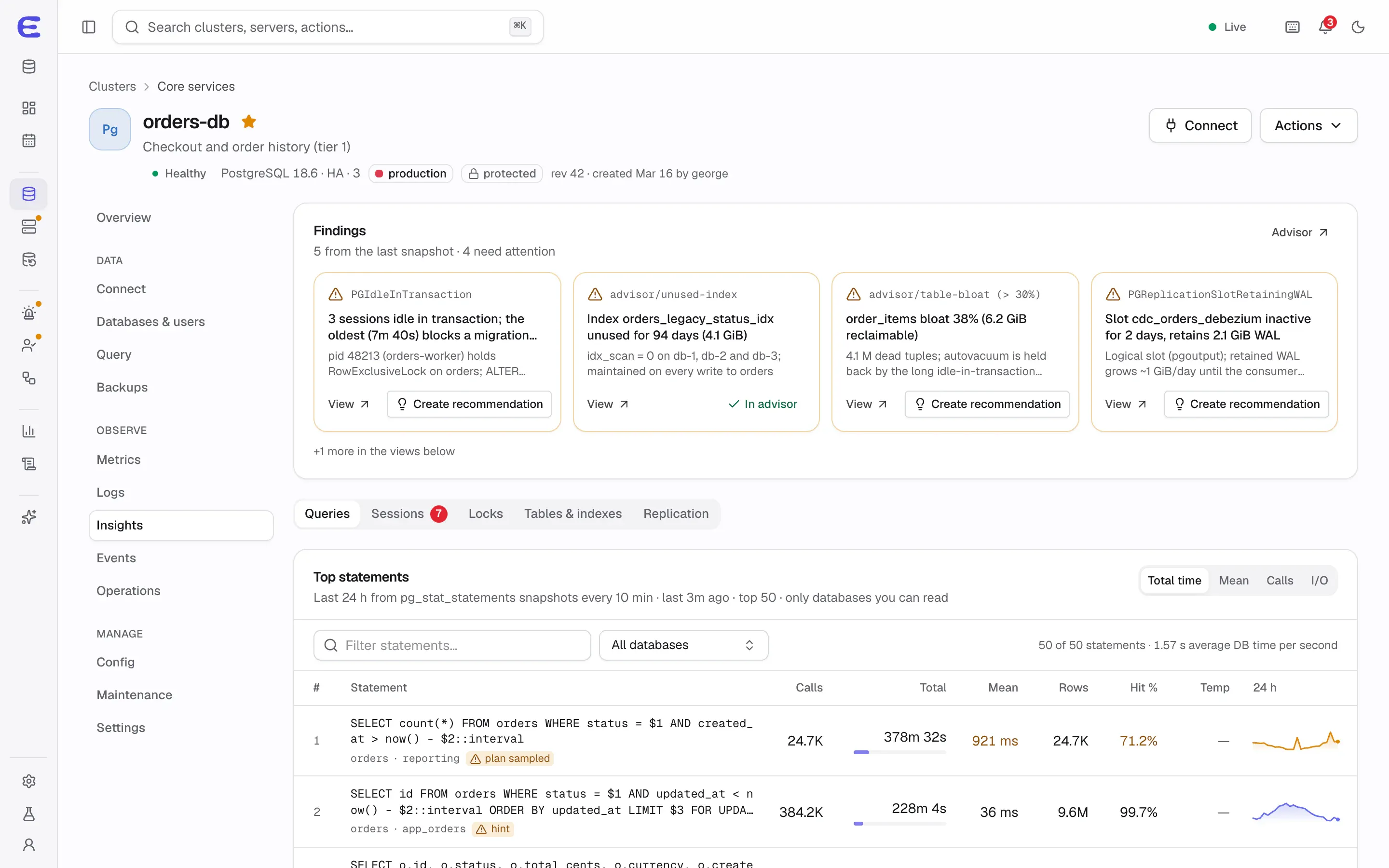Open the keyboard shortcuts icon
Screen dimensions: 1389x868
pos(1292,27)
